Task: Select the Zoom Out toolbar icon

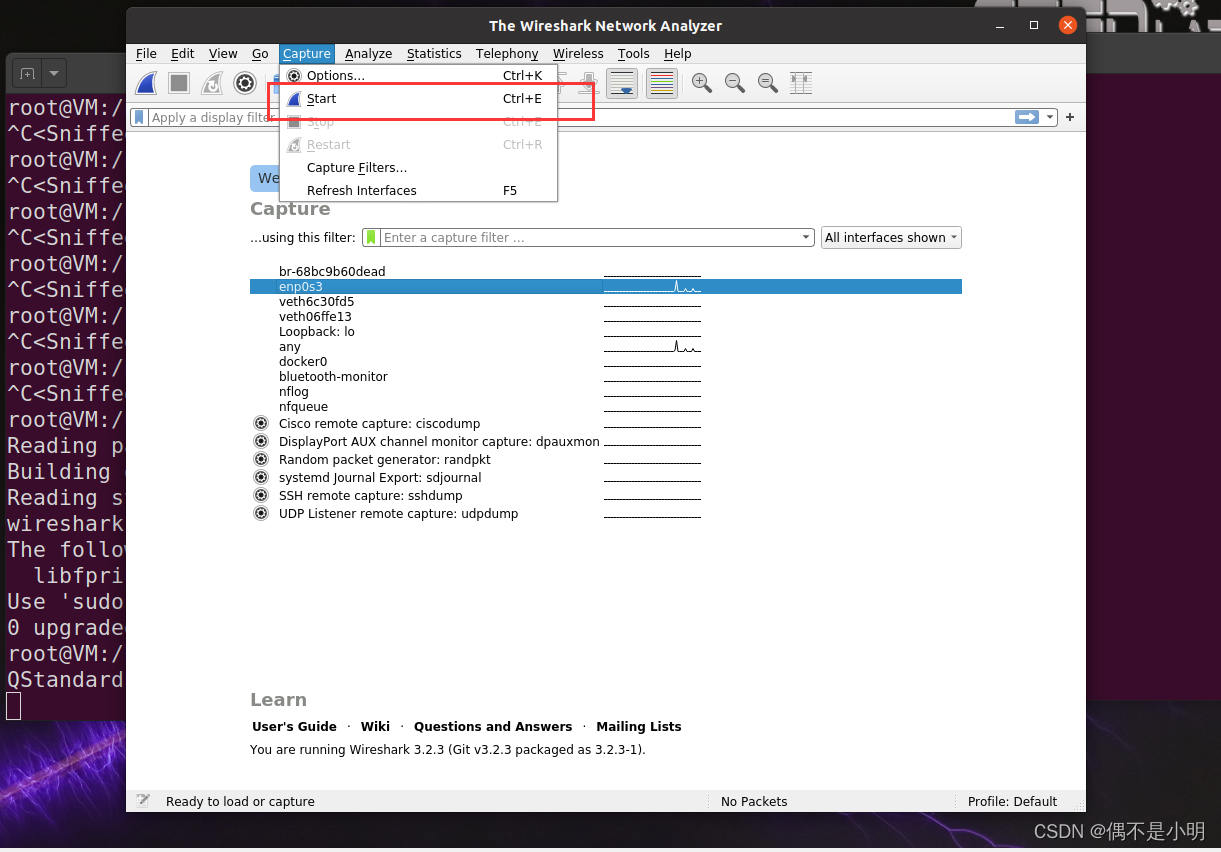Action: (x=734, y=83)
